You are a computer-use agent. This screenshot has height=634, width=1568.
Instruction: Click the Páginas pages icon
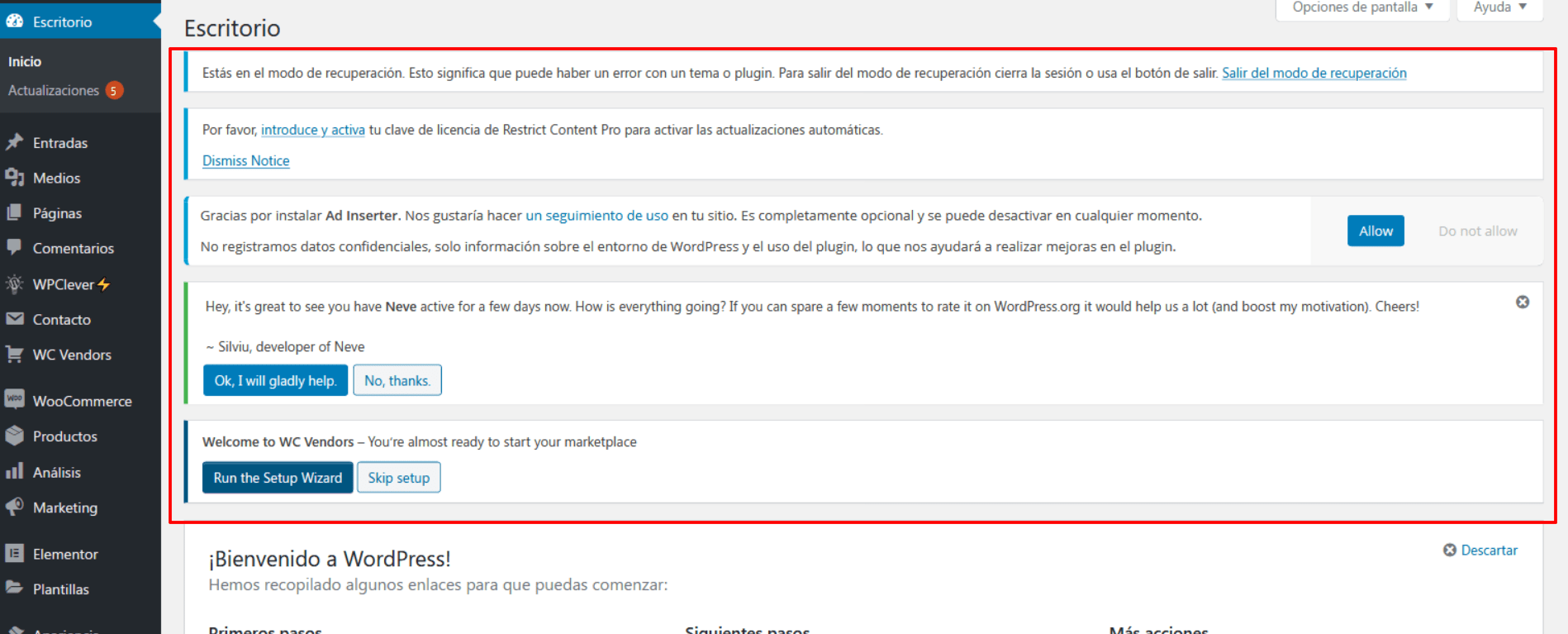15,212
